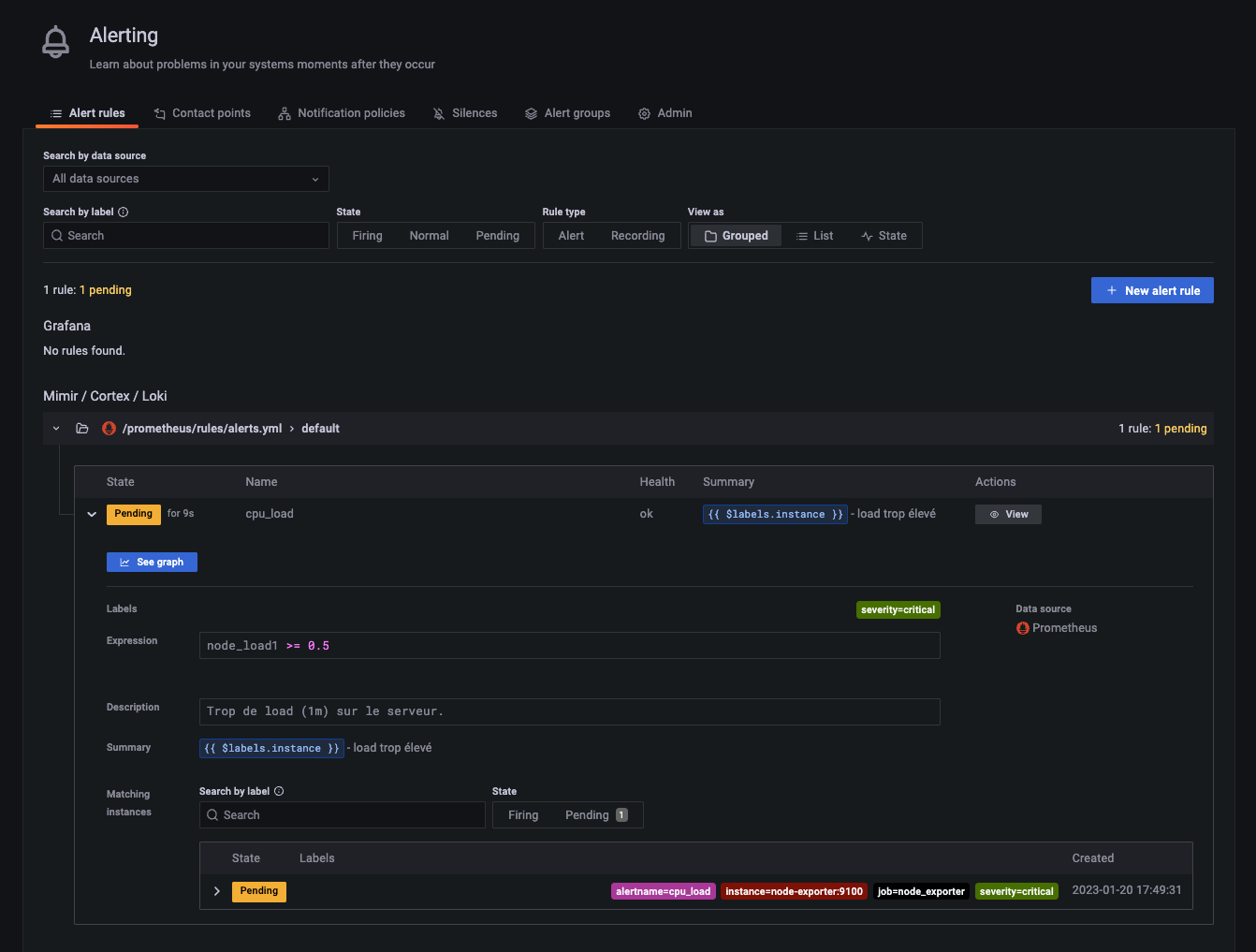Screen dimensions: 1256x952
Task: Click the 1 pending text at the group header right
Action: pyautogui.click(x=1180, y=429)
